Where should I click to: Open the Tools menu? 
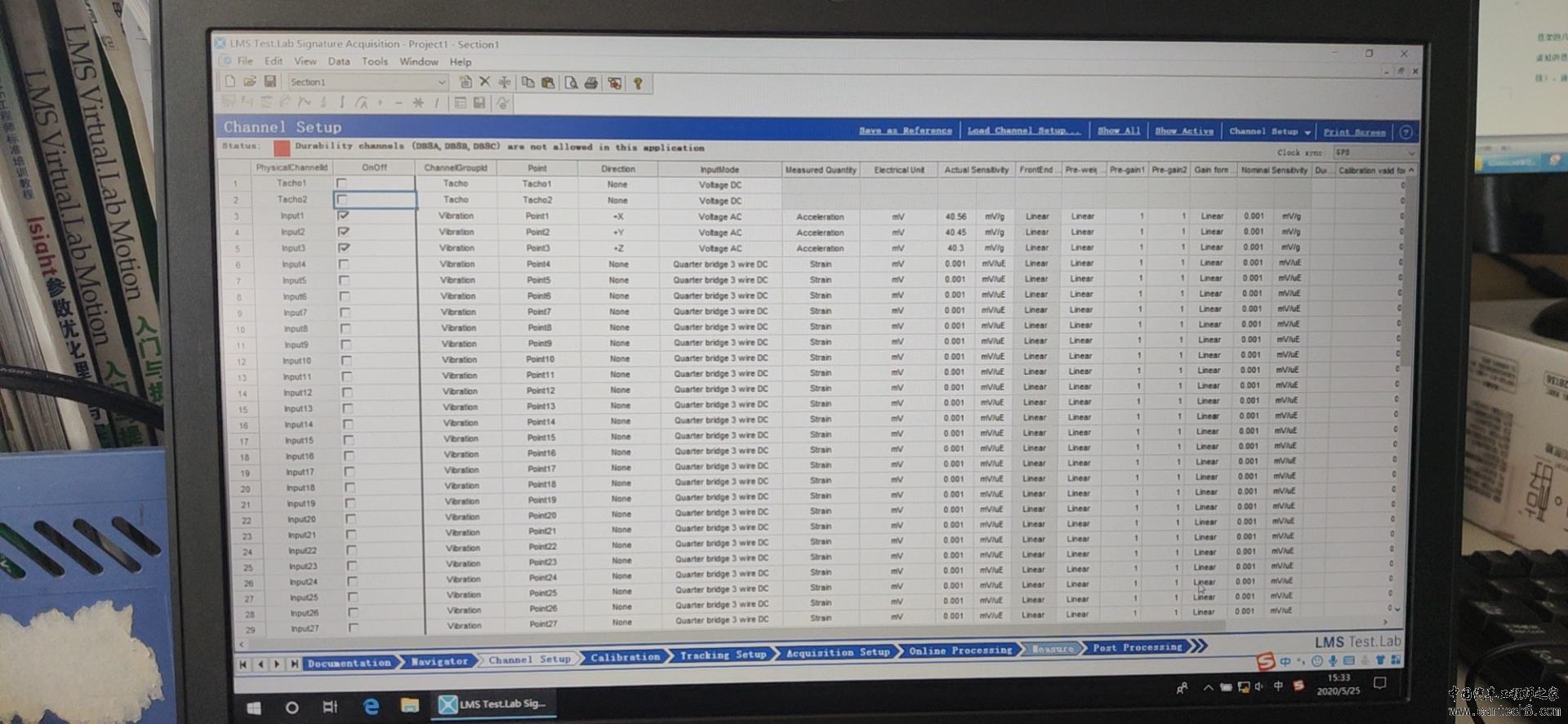click(x=375, y=61)
